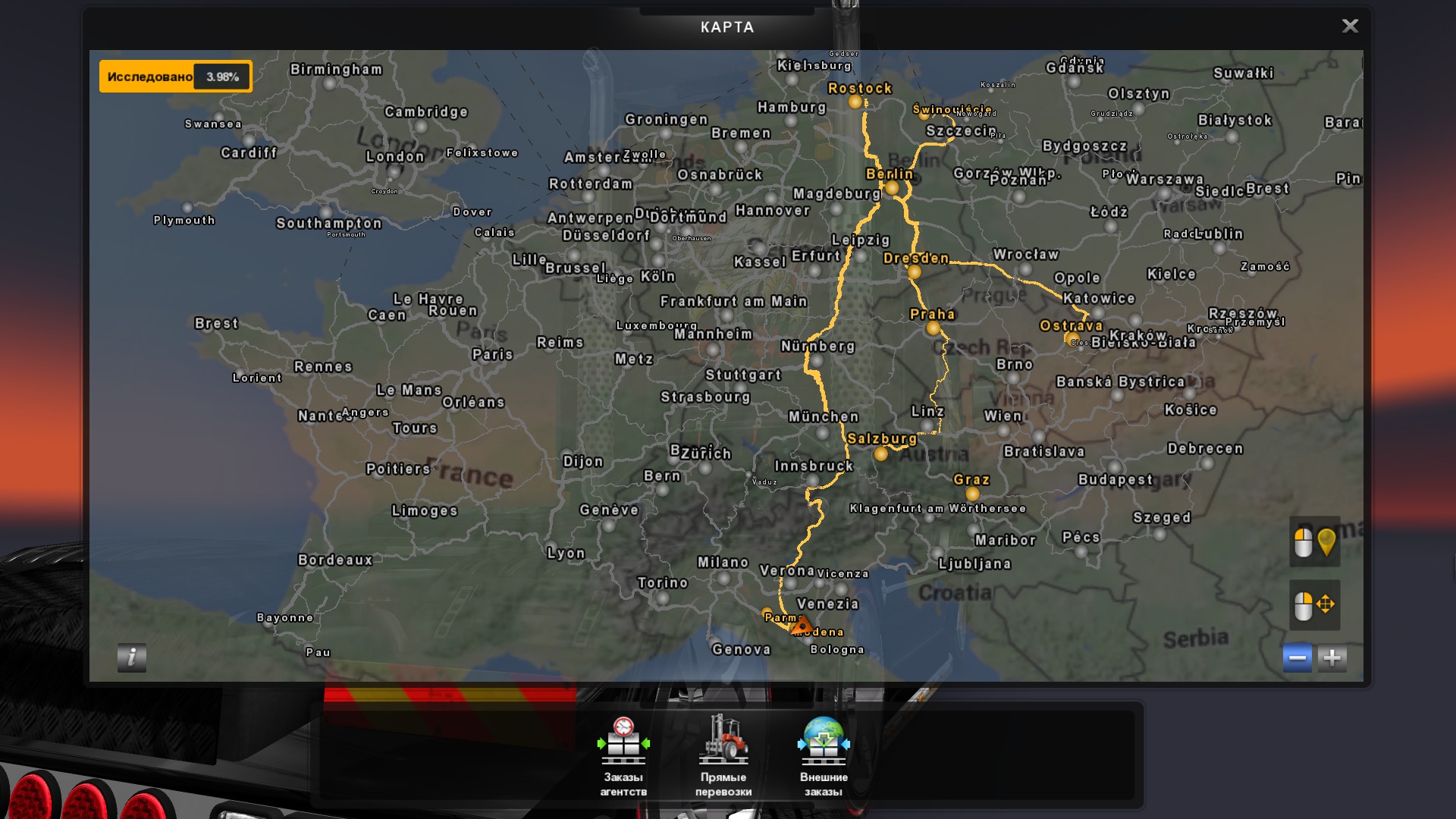The image size is (1456, 819).
Task: Select the truck position marker near Parma
Action: pos(801,626)
